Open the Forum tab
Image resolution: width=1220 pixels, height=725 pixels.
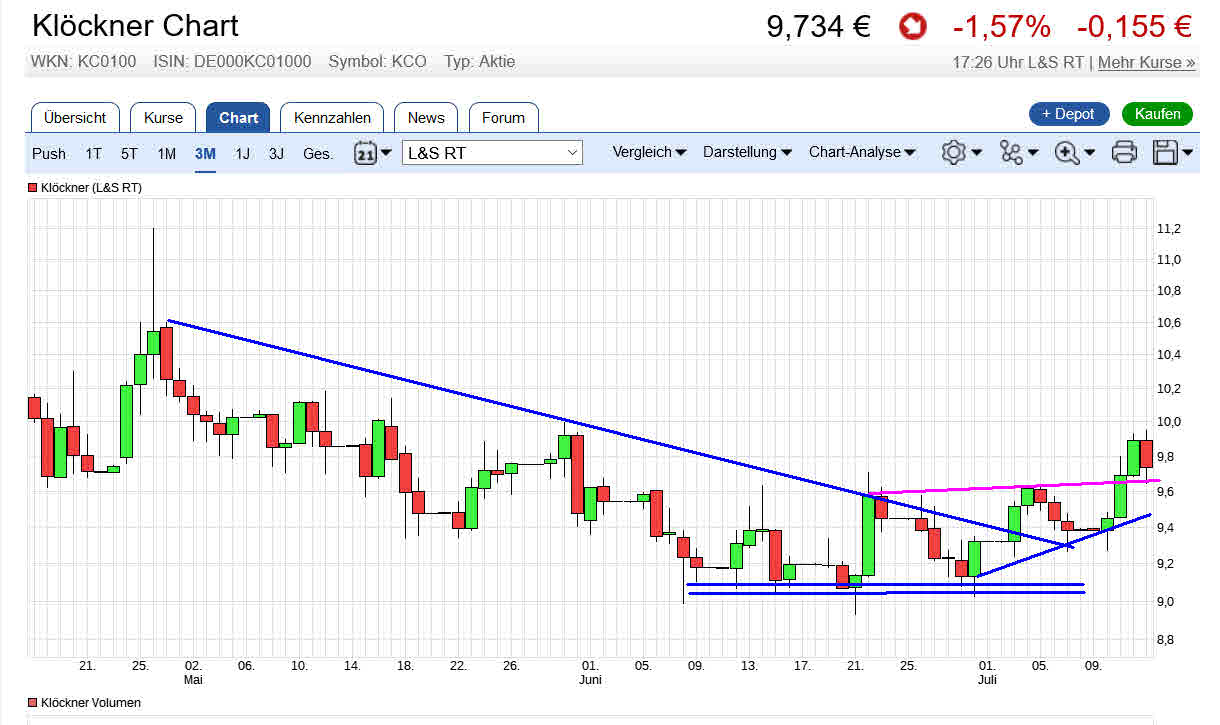click(503, 117)
